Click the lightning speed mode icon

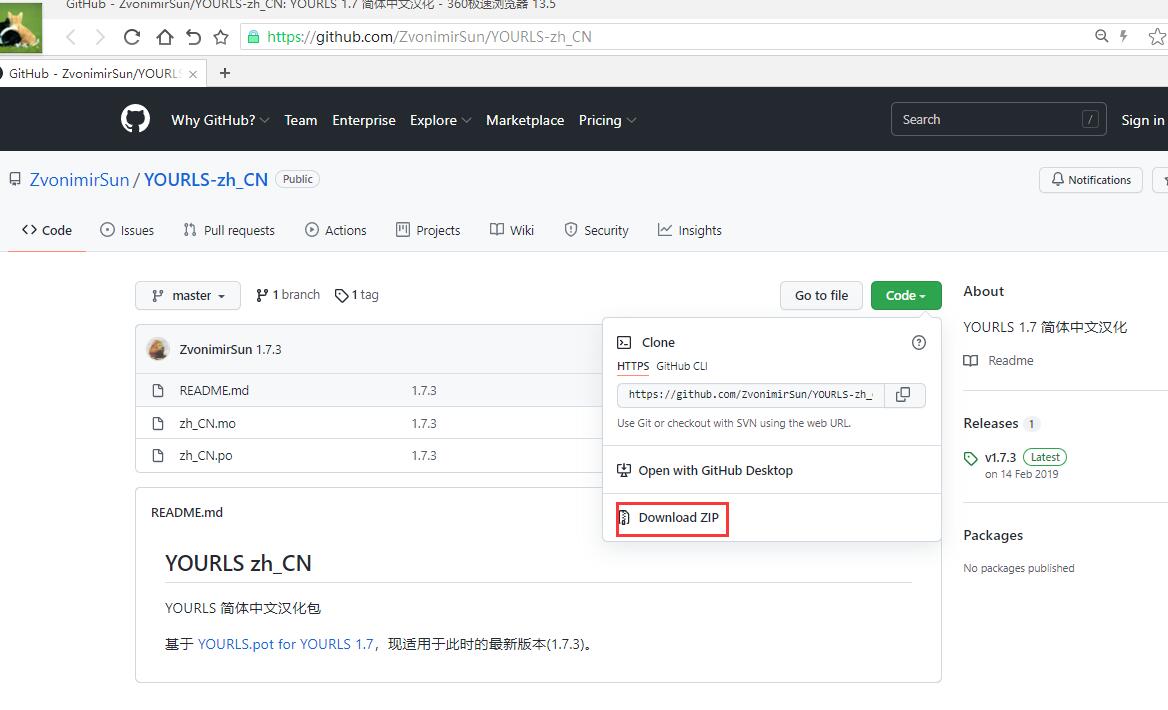pyautogui.click(x=1123, y=36)
